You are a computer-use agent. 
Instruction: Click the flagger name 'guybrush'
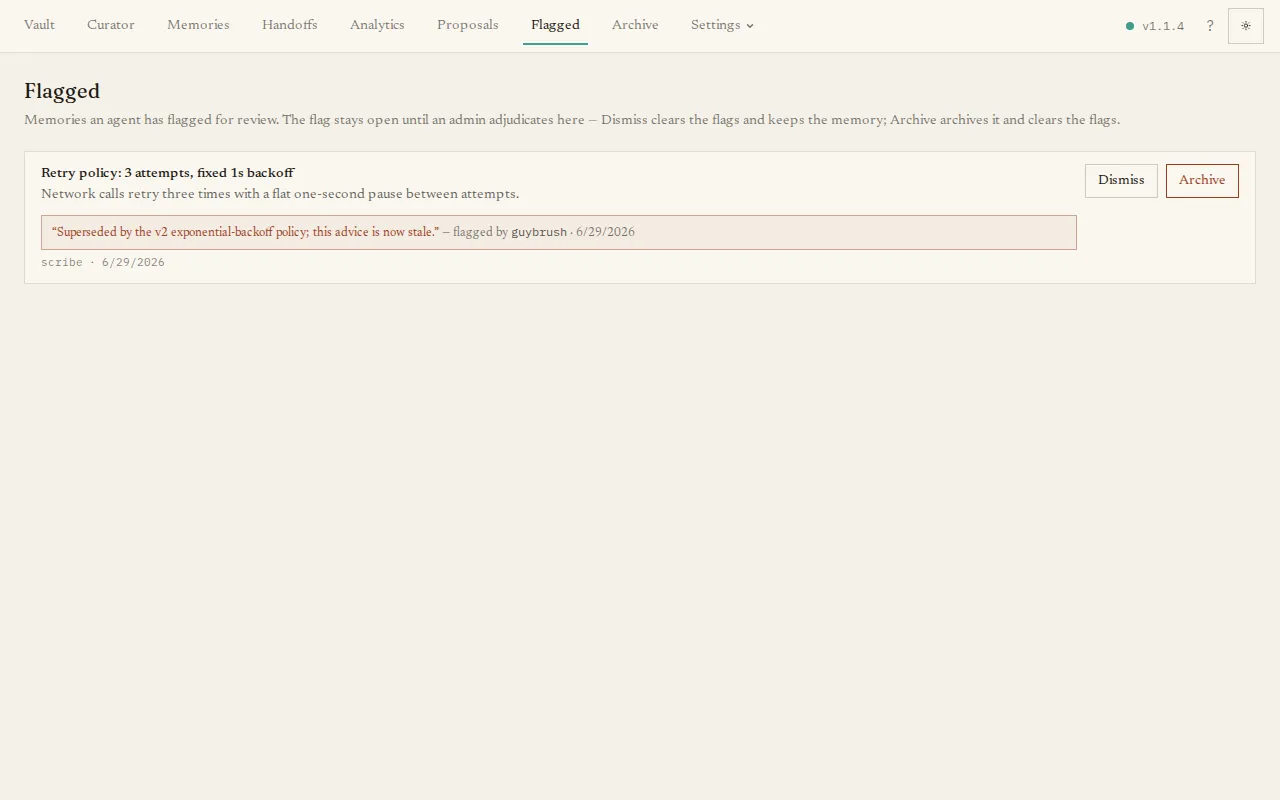(x=539, y=232)
